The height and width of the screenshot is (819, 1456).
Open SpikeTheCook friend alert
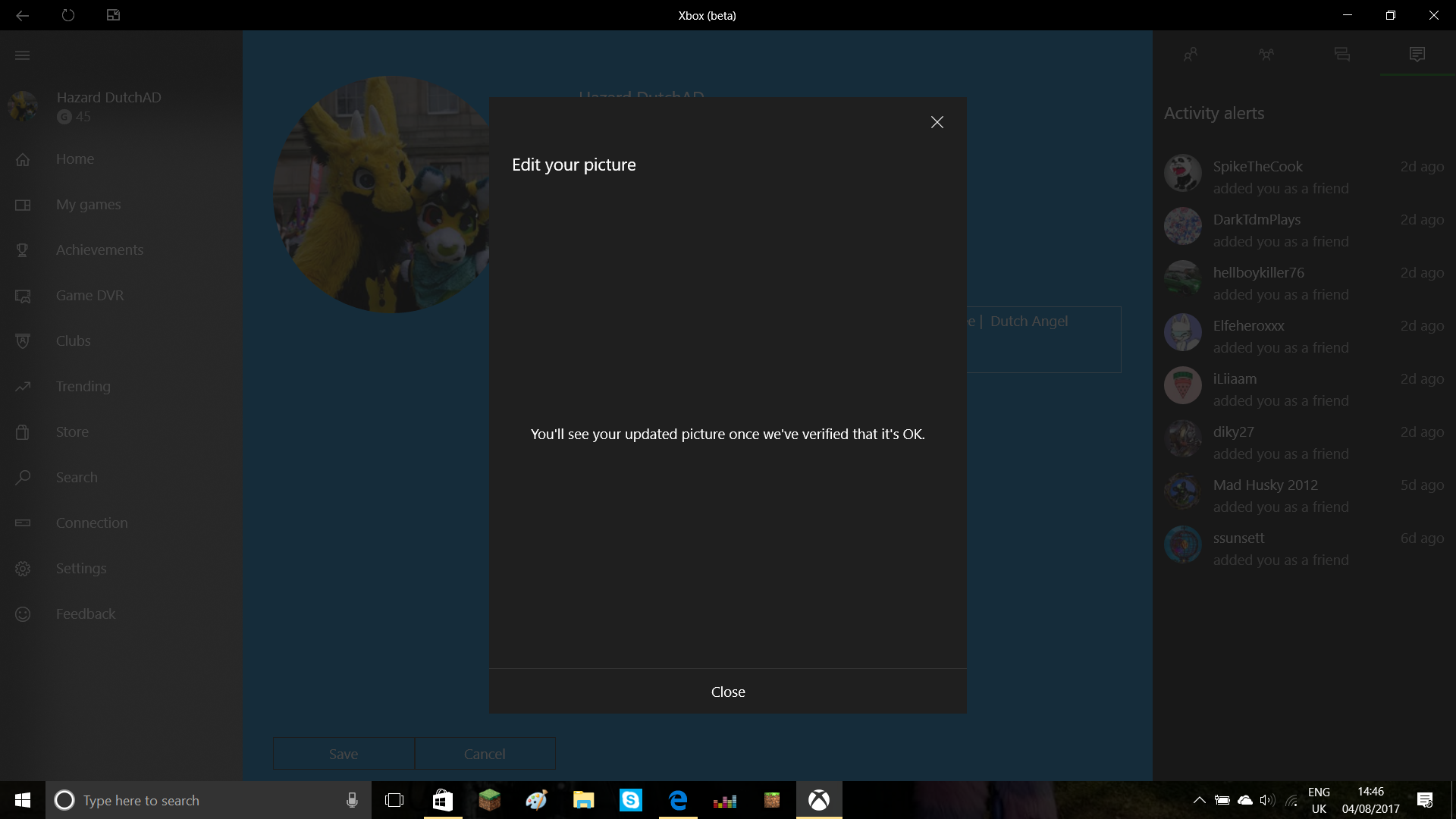point(1304,177)
